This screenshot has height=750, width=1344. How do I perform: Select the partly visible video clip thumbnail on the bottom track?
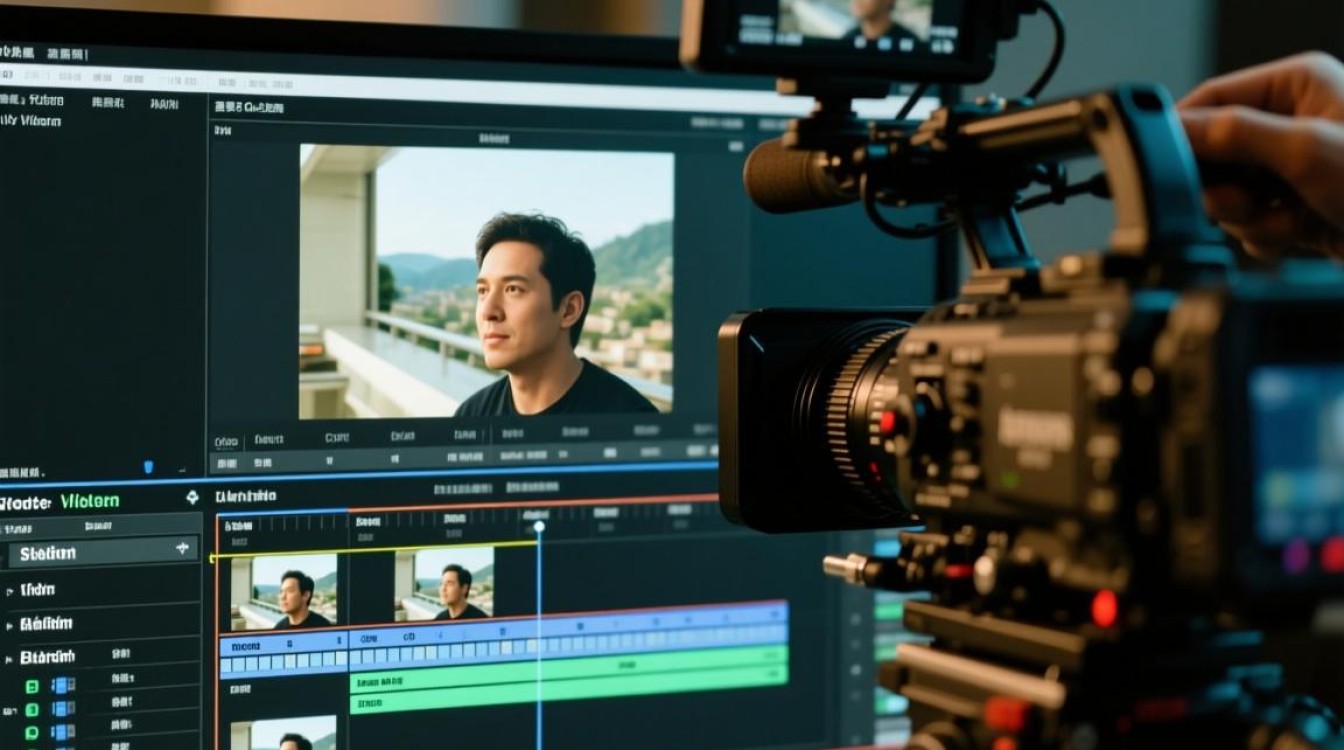click(284, 733)
